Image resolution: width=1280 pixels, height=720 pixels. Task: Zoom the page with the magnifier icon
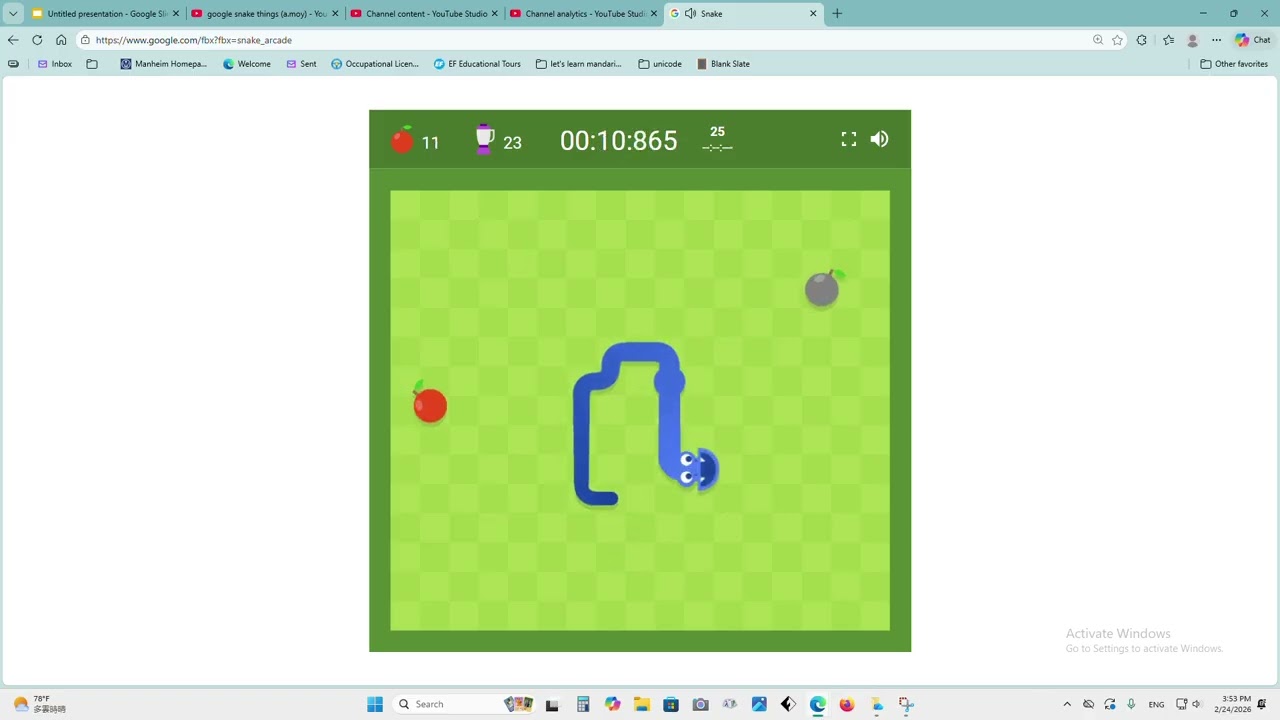(x=1098, y=40)
